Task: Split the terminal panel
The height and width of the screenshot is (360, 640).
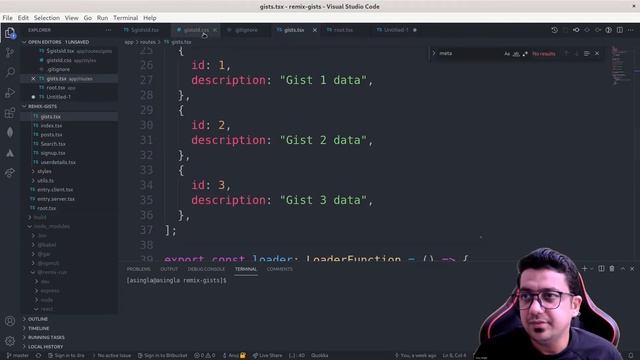Action: (x=601, y=269)
